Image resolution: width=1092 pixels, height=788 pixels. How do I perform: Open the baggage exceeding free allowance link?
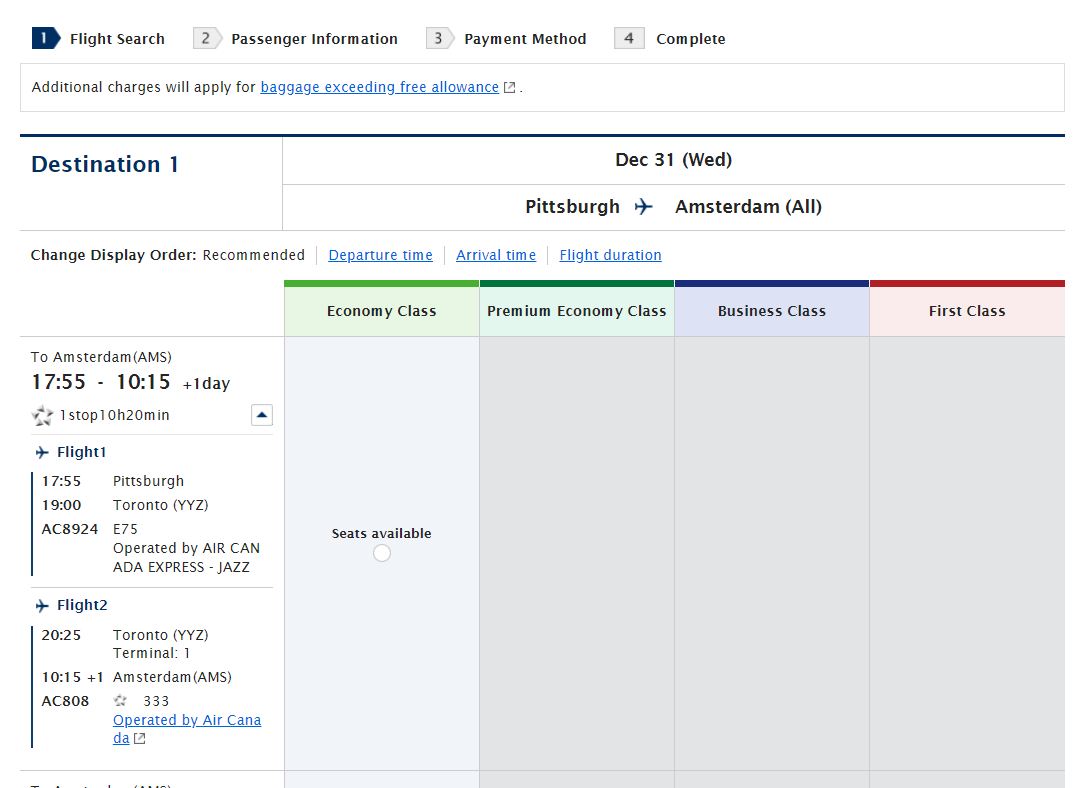379,87
